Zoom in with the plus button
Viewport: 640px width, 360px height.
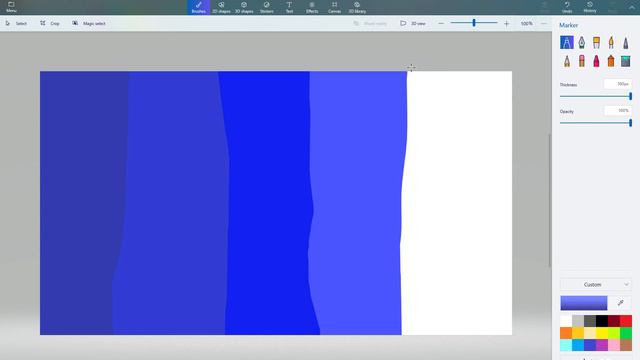(x=507, y=24)
